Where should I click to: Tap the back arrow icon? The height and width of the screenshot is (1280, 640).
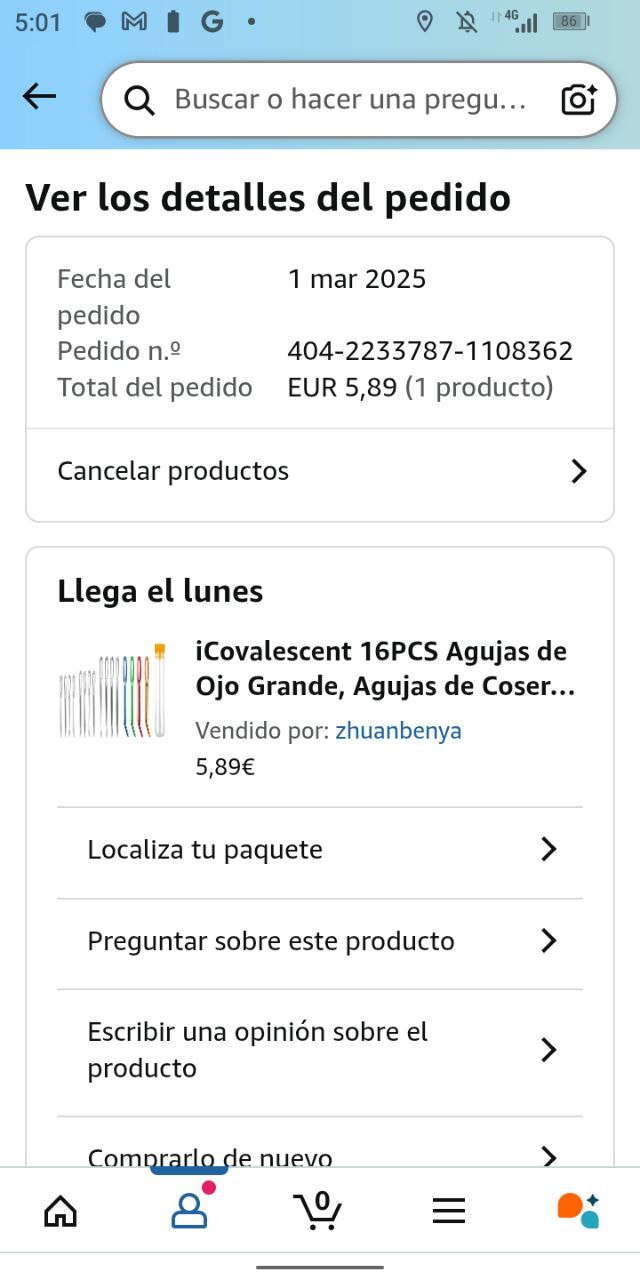tap(40, 96)
